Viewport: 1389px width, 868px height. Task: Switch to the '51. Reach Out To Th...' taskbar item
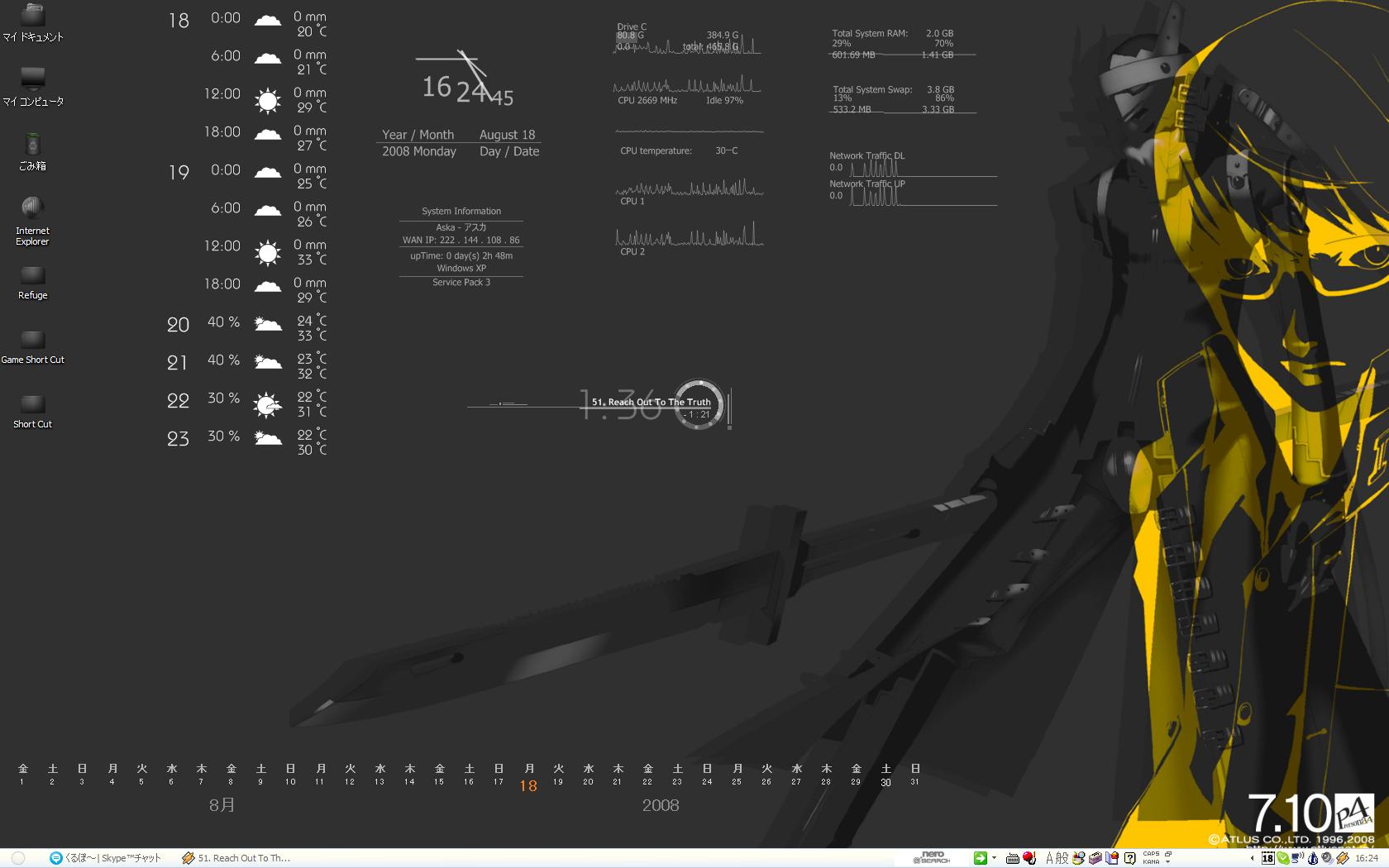tap(236, 858)
